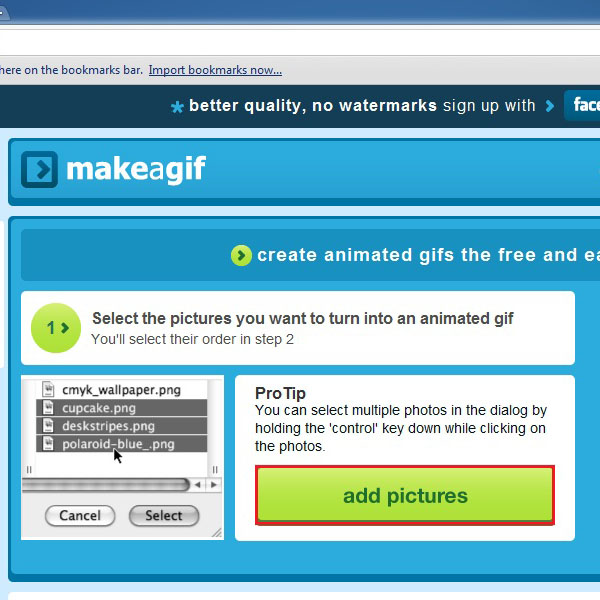
Task: Click the makeagif wordmark text
Action: coord(136,170)
